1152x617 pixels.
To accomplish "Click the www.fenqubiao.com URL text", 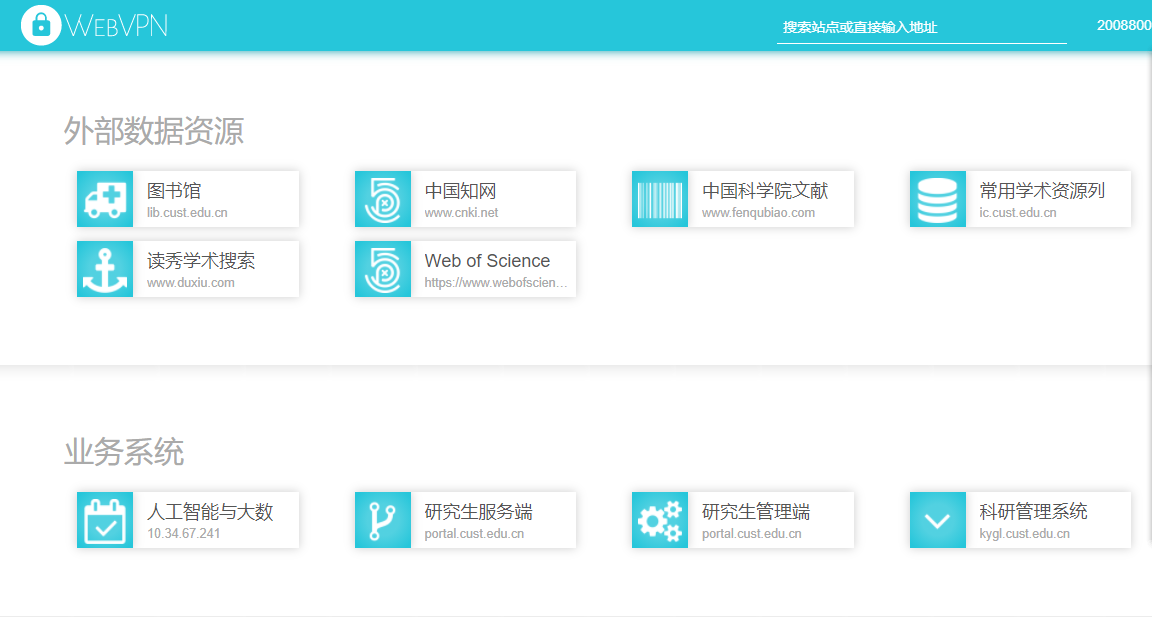I will [758, 213].
